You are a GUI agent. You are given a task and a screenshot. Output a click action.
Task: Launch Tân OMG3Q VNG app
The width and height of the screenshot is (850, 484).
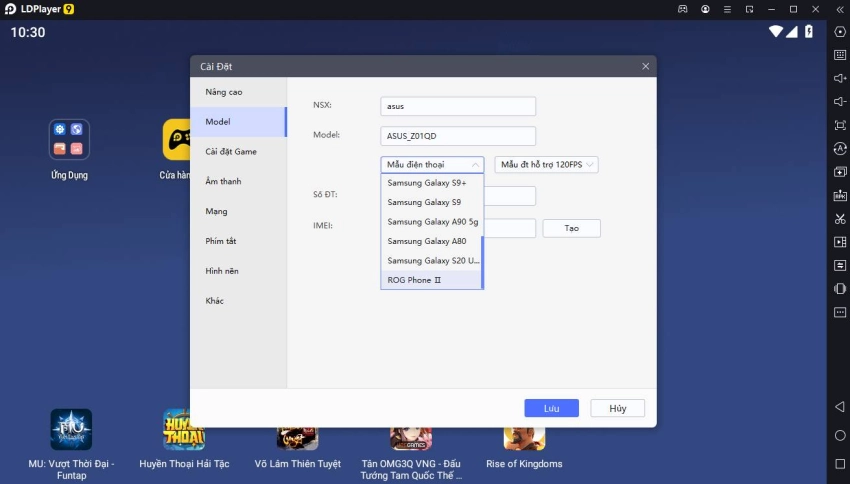tap(411, 439)
